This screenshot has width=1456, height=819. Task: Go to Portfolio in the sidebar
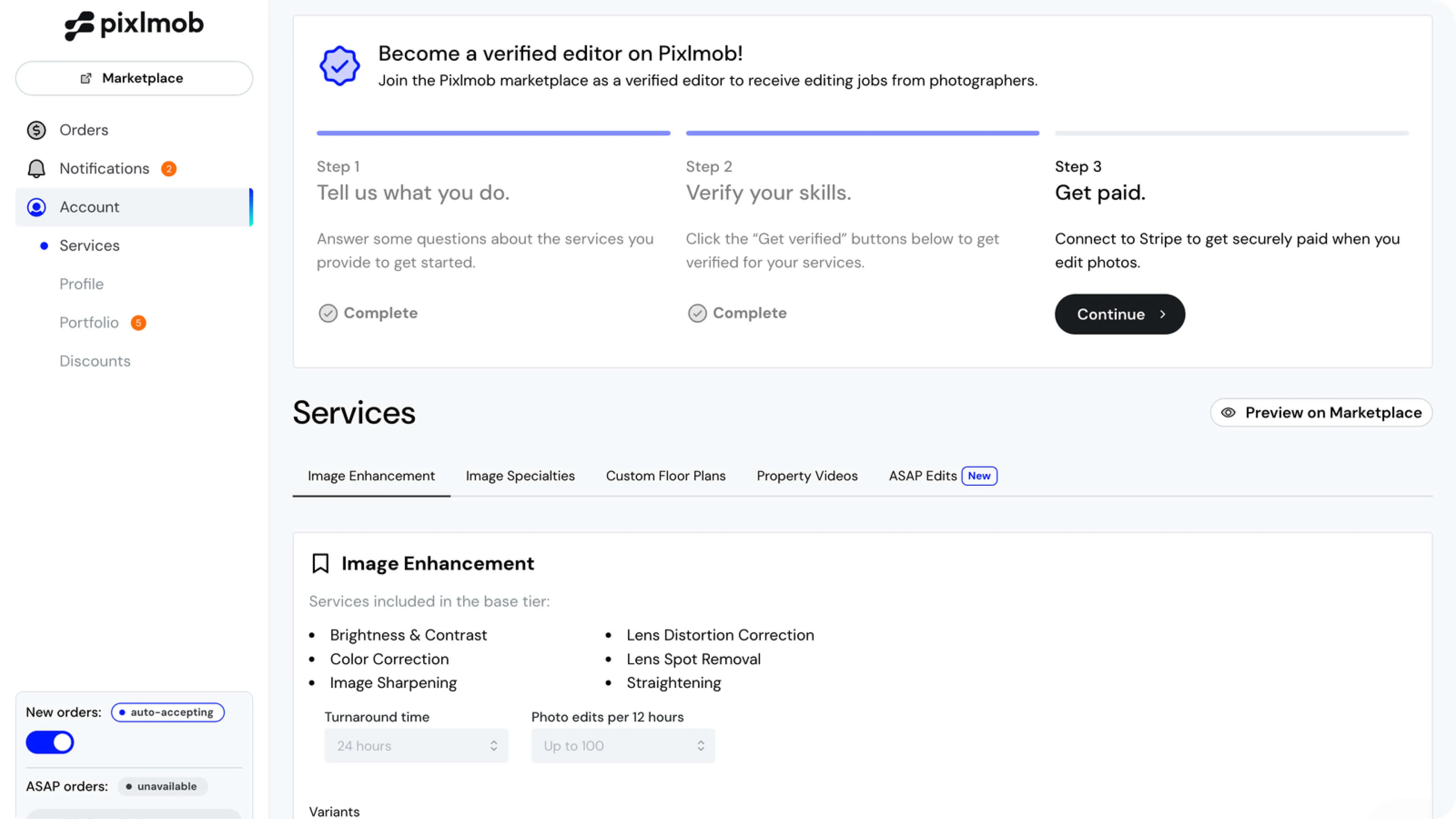click(89, 323)
